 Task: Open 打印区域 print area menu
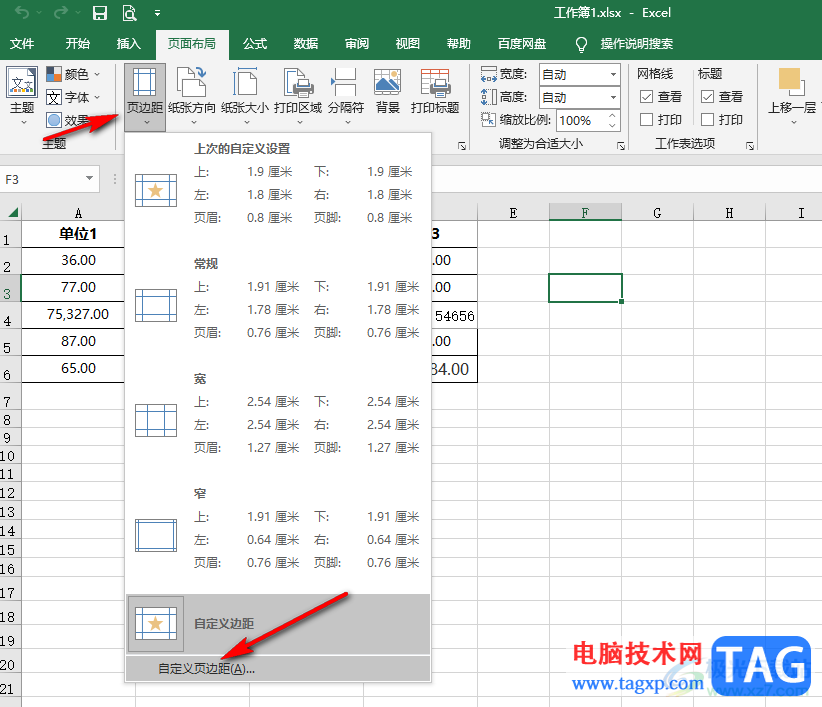pyautogui.click(x=298, y=97)
